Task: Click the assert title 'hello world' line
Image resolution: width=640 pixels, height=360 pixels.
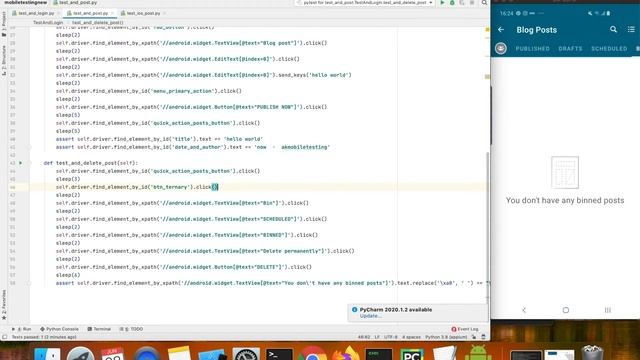Action: pyautogui.click(x=160, y=139)
